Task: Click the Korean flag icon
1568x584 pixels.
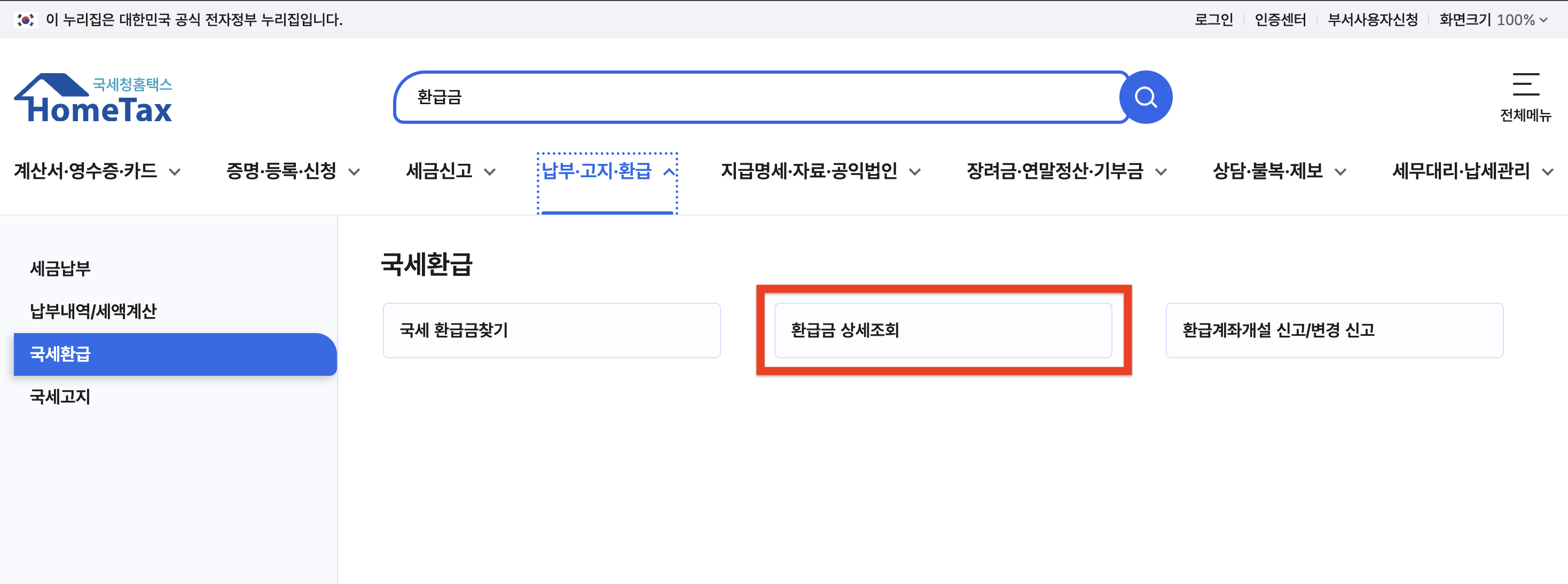Action: pyautogui.click(x=25, y=19)
